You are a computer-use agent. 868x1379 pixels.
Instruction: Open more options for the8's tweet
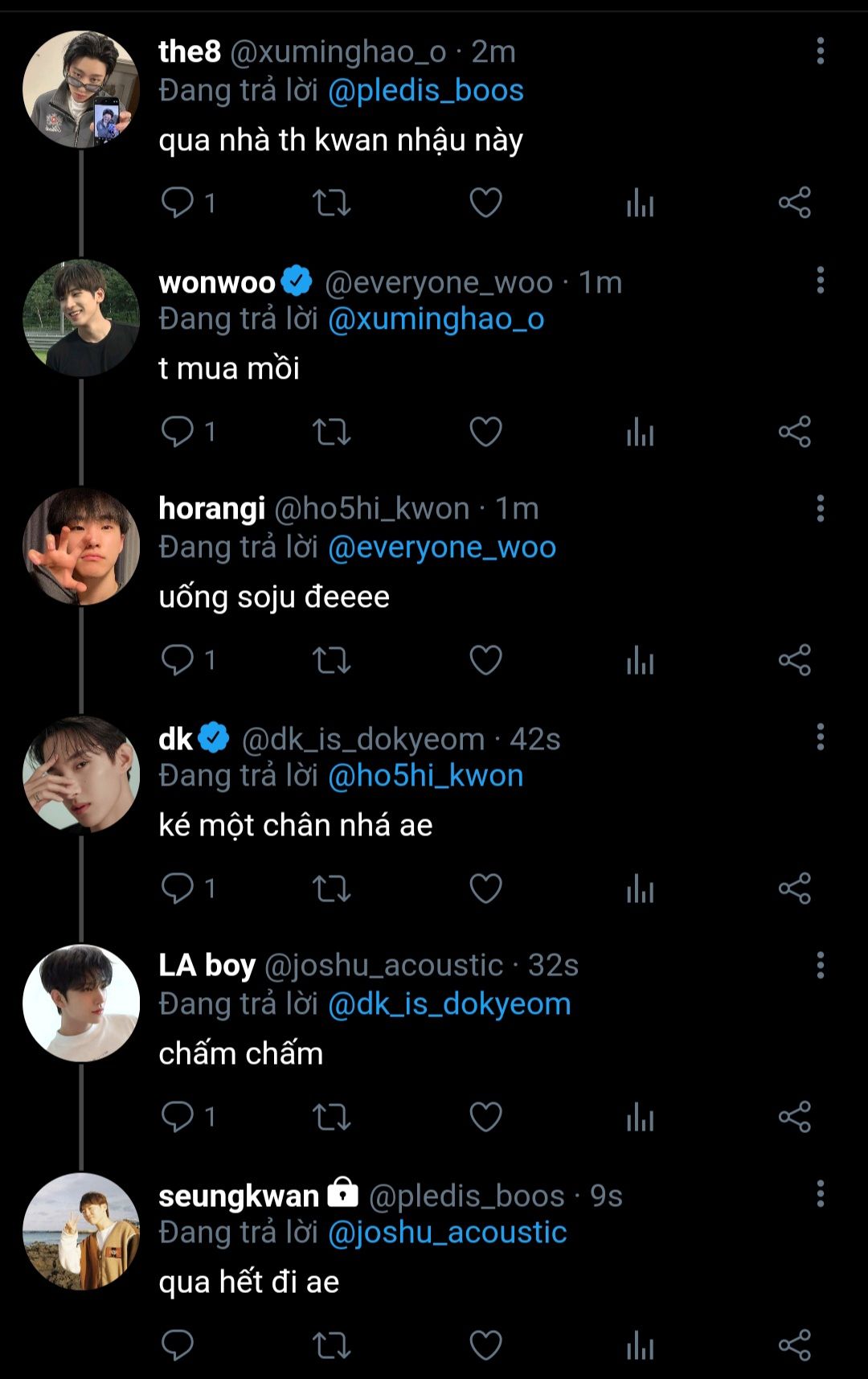pyautogui.click(x=820, y=51)
